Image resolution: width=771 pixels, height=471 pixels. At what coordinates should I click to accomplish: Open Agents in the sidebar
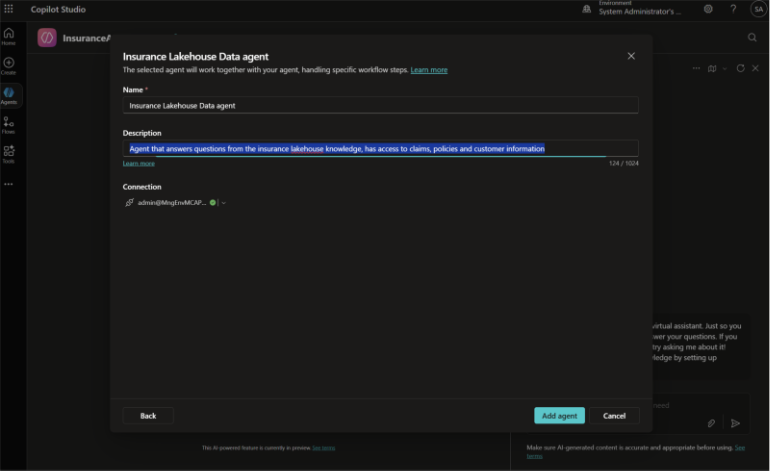pos(9,95)
